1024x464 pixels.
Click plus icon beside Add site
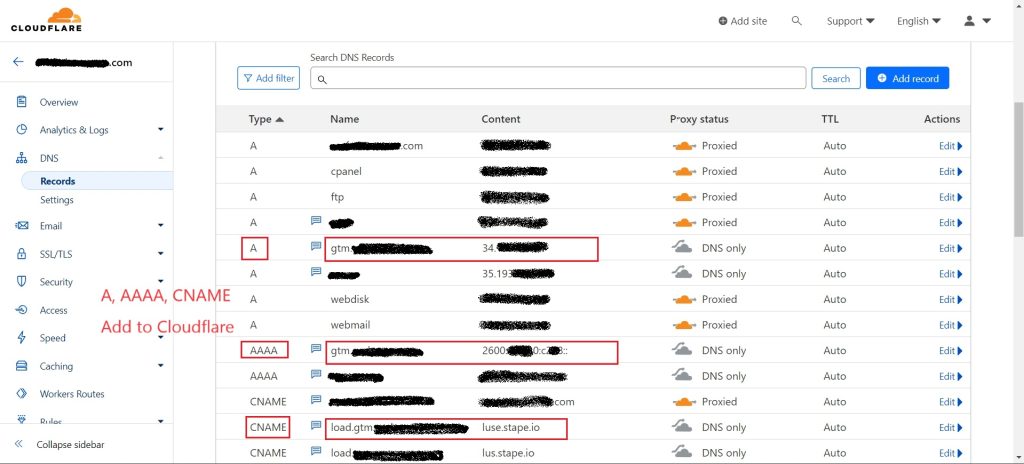click(x=722, y=21)
